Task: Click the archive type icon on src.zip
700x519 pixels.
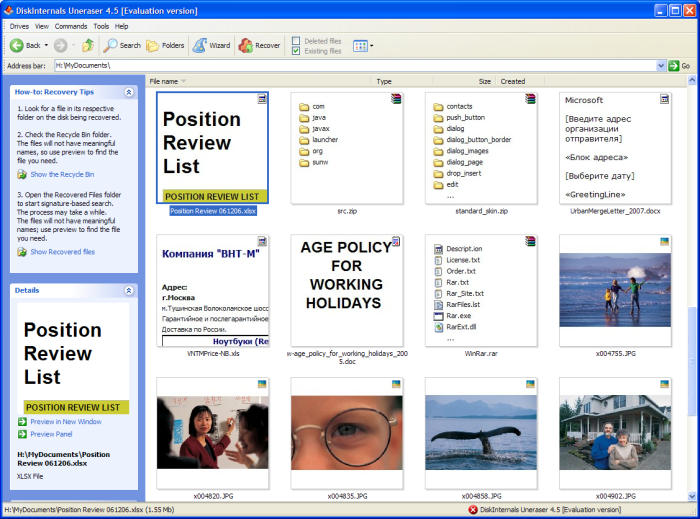Action: pyautogui.click(x=396, y=99)
